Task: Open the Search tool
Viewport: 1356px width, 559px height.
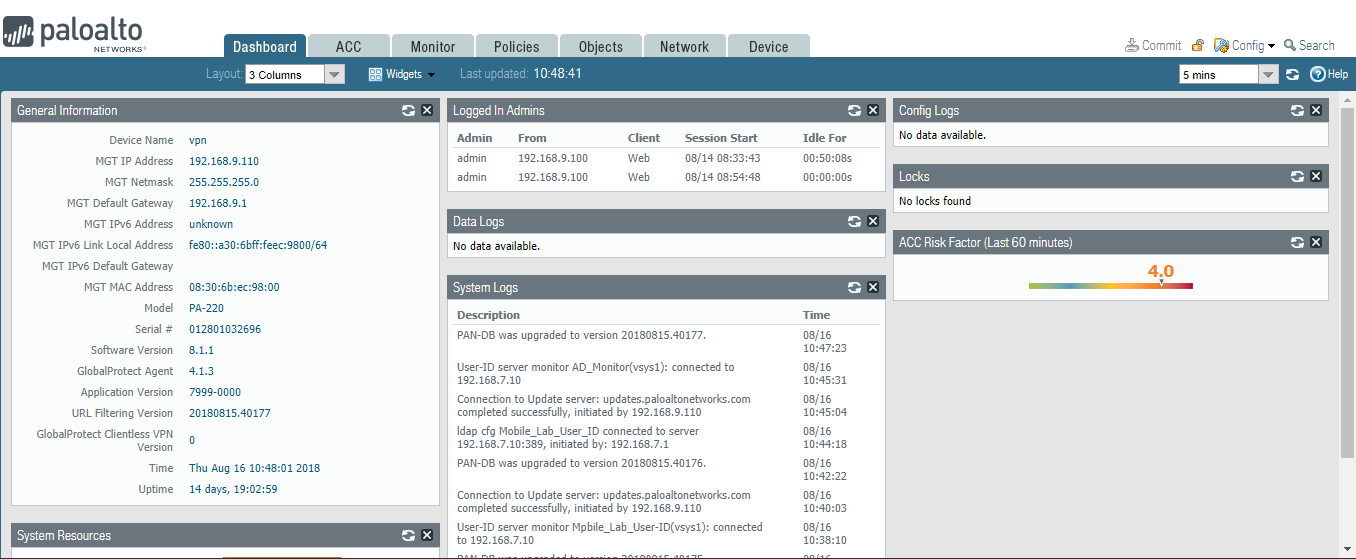Action: pyautogui.click(x=1309, y=45)
